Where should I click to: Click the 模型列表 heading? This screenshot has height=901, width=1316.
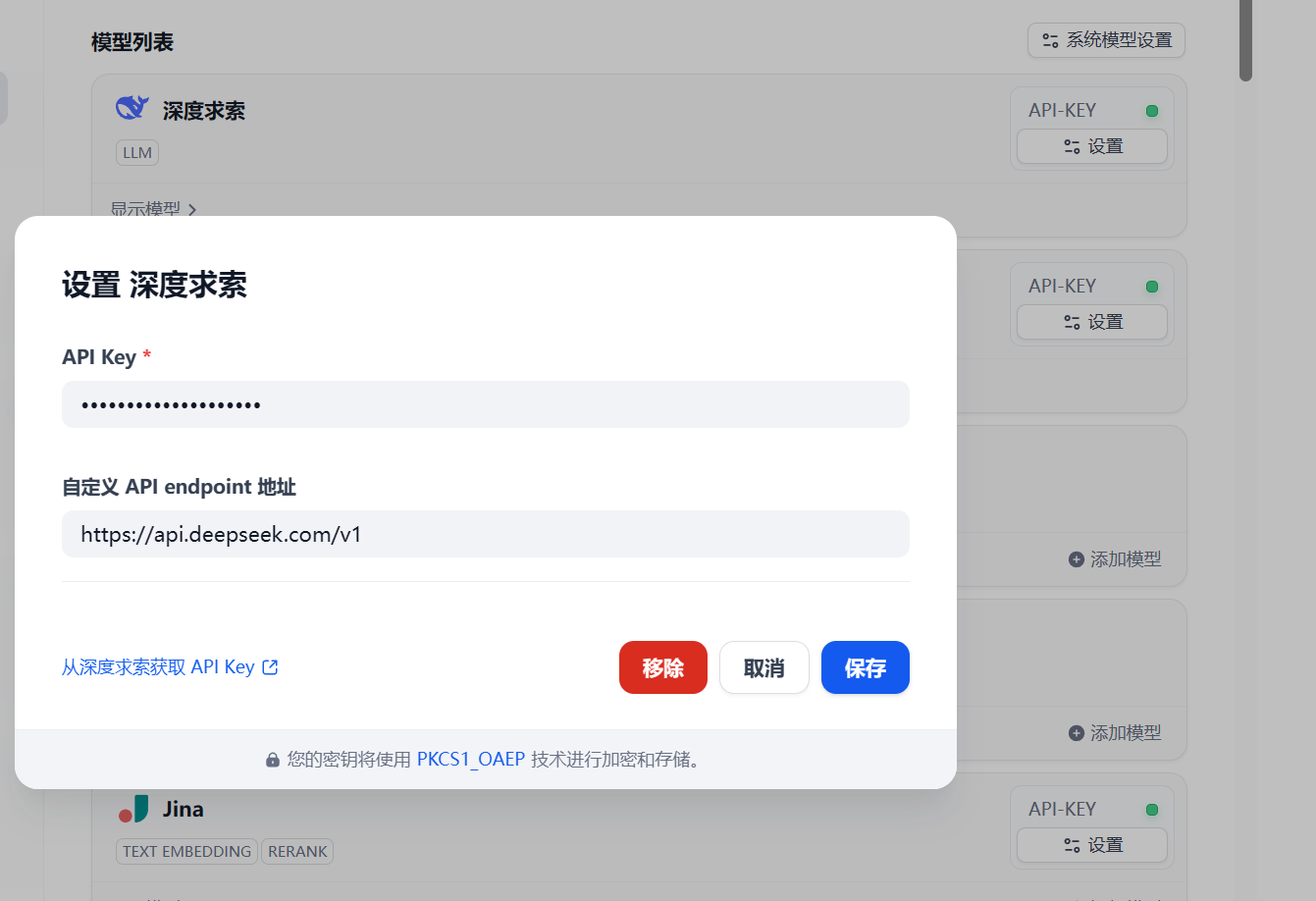pos(132,42)
